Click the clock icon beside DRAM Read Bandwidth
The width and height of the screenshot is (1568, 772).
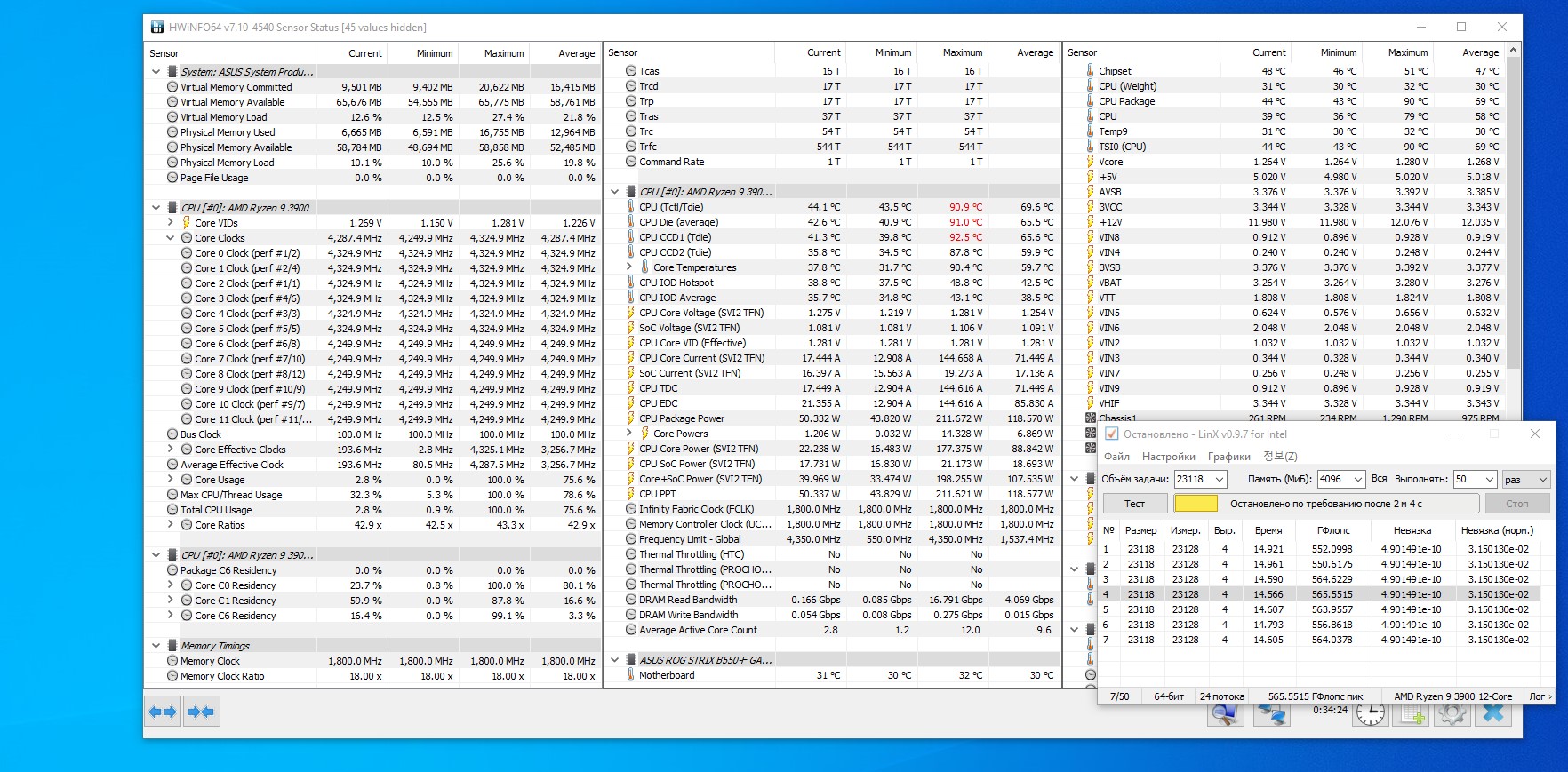pyautogui.click(x=631, y=600)
